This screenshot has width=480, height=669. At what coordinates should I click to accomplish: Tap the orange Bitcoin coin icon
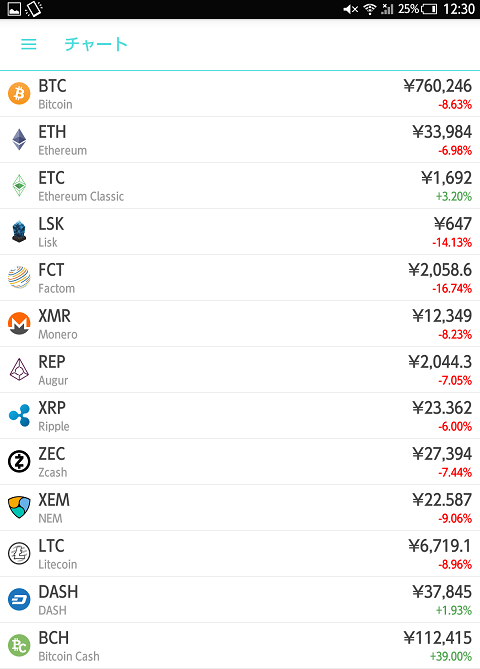click(19, 93)
